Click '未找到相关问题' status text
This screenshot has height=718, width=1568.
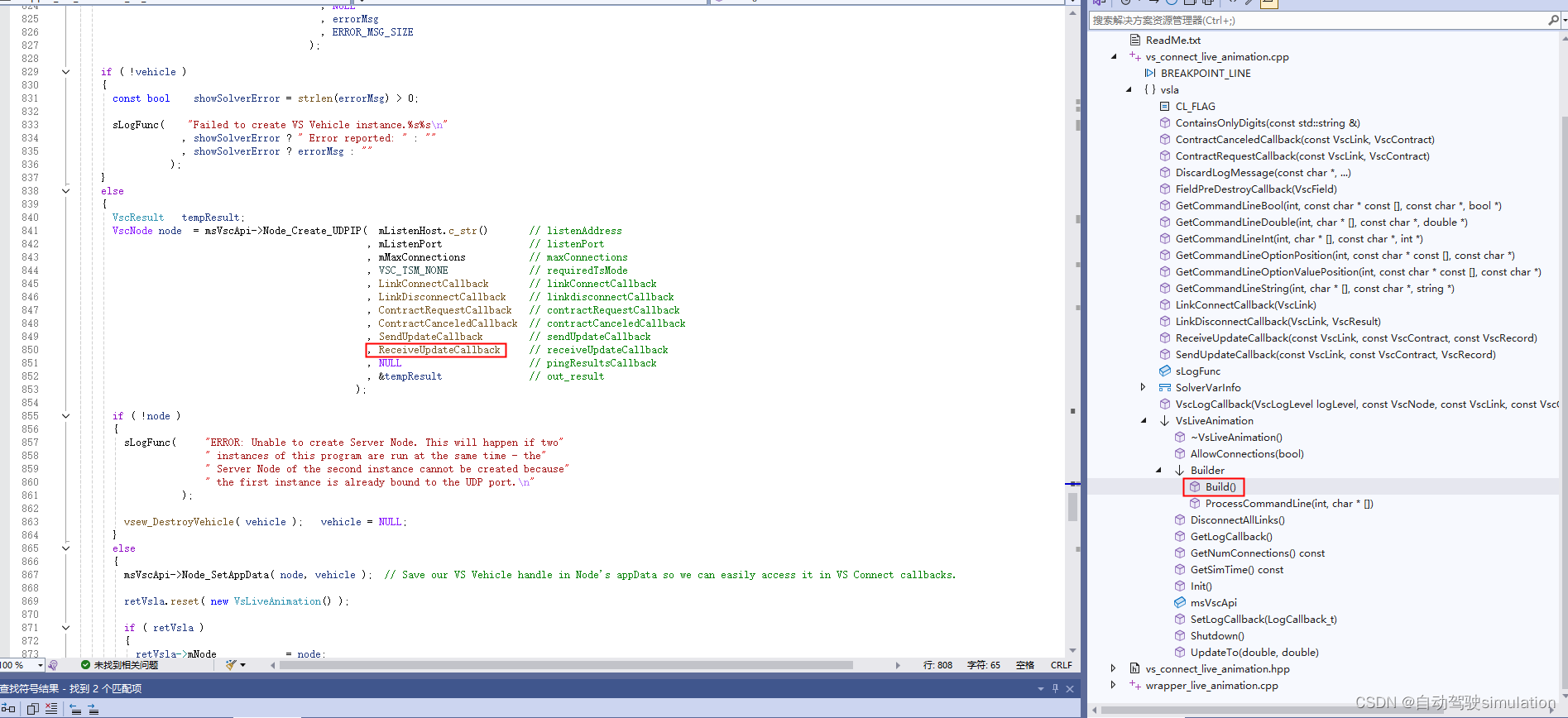coord(126,665)
